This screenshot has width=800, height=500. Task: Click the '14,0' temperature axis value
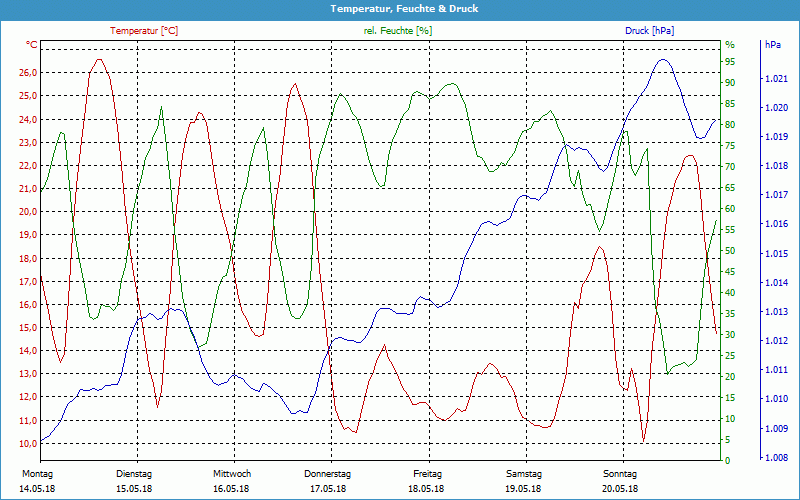pyautogui.click(x=28, y=351)
